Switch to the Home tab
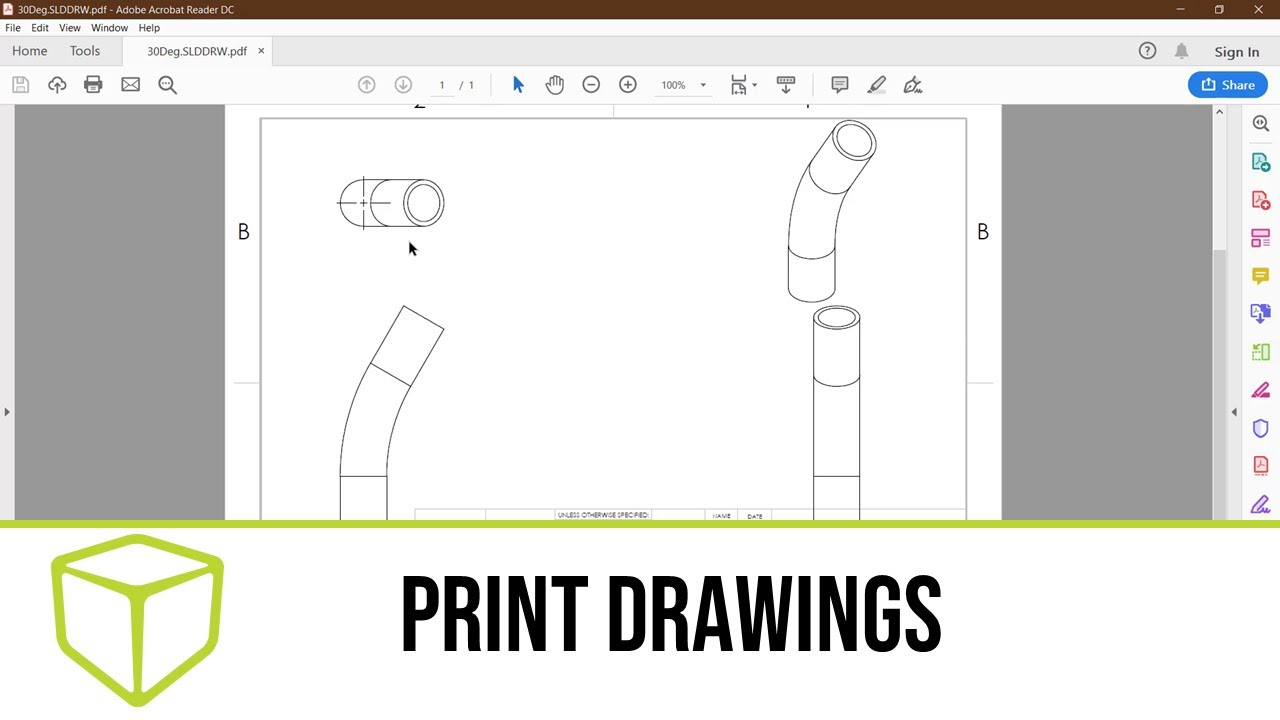 coord(30,51)
